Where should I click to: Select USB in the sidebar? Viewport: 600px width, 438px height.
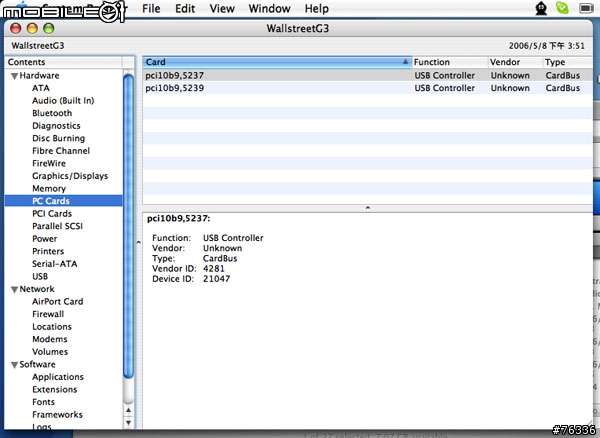(40, 276)
